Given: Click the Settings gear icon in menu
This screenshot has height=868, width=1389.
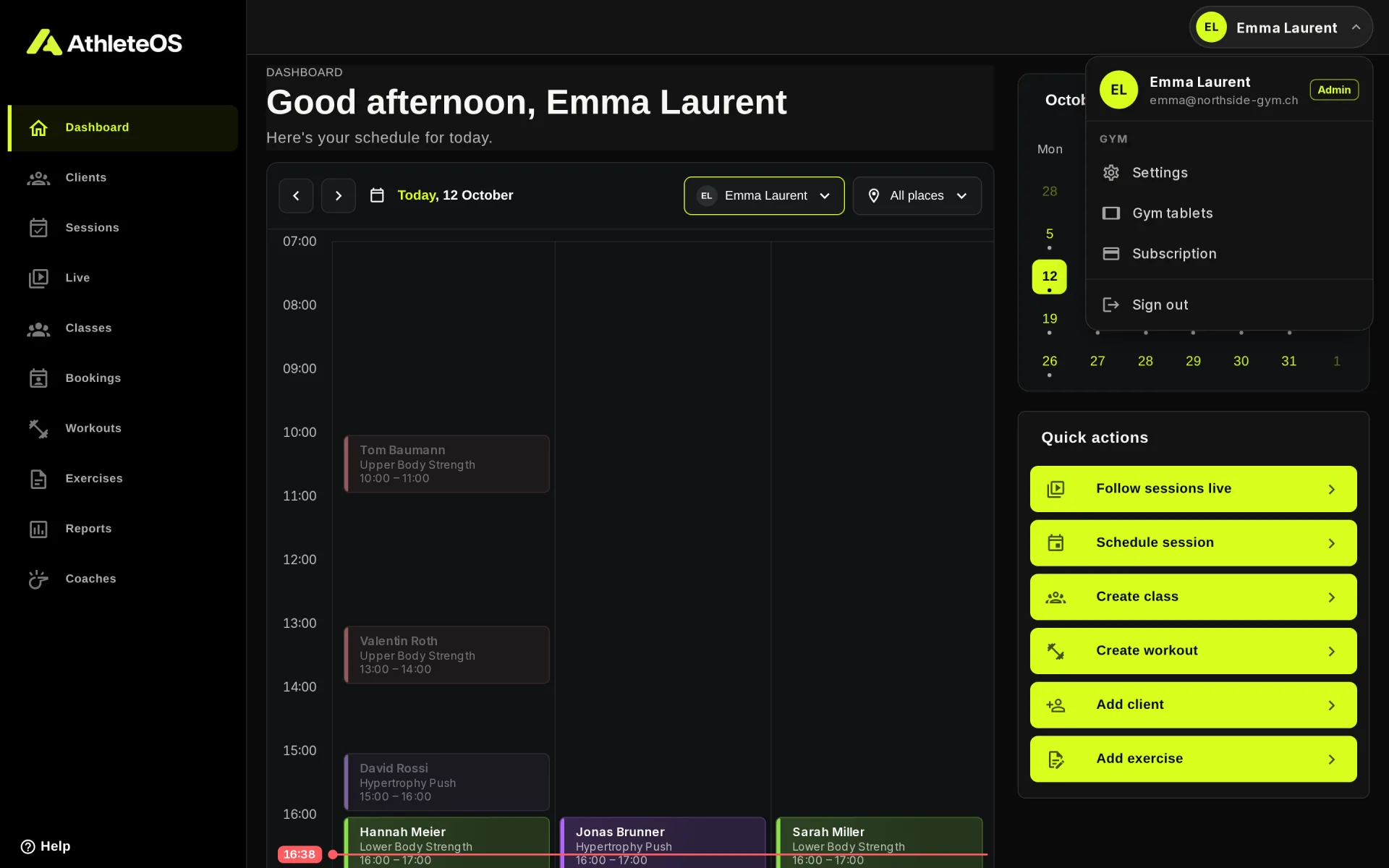Looking at the screenshot, I should point(1110,173).
